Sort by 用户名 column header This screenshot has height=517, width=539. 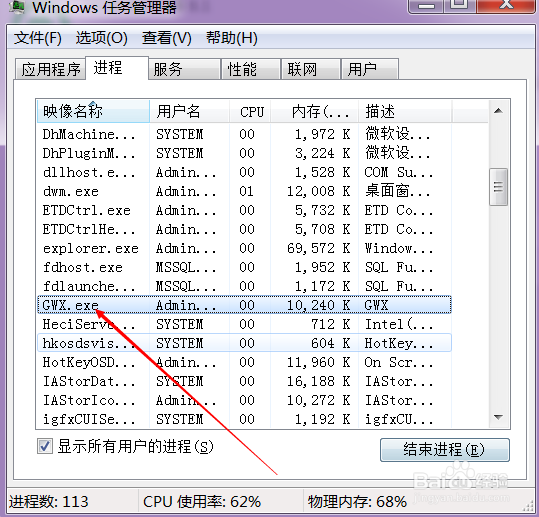point(189,111)
